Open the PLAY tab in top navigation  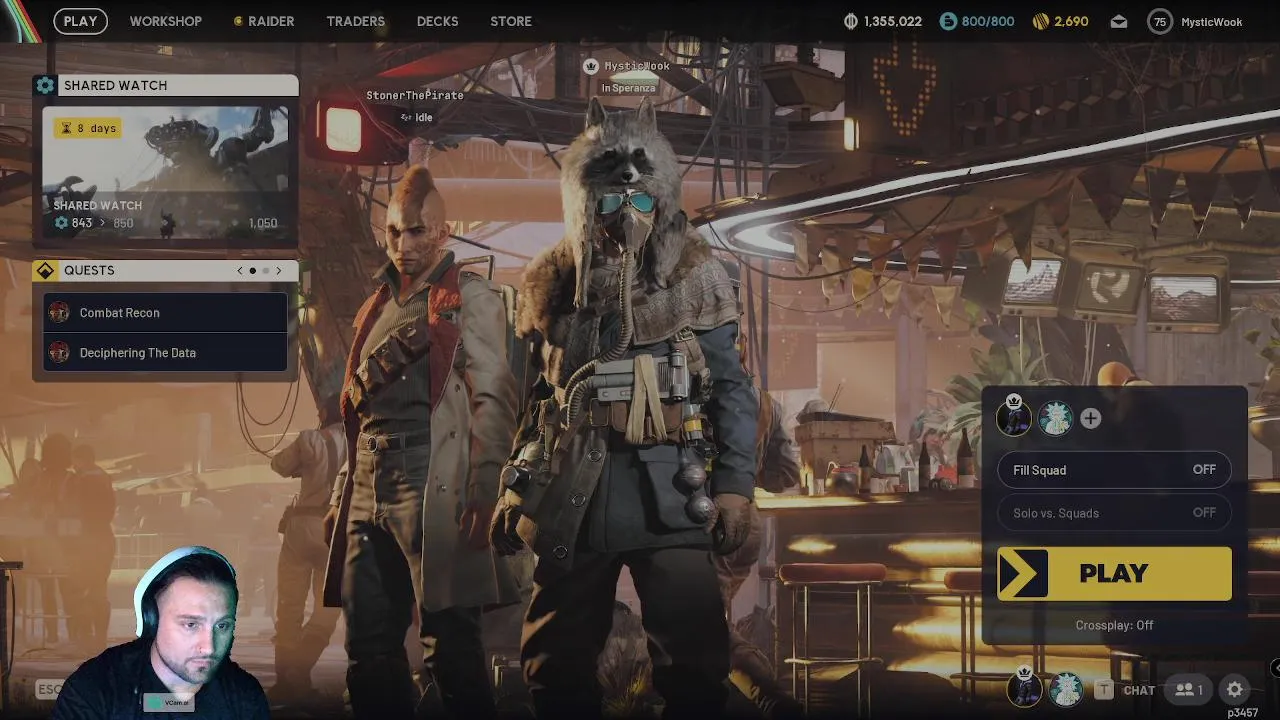(80, 21)
